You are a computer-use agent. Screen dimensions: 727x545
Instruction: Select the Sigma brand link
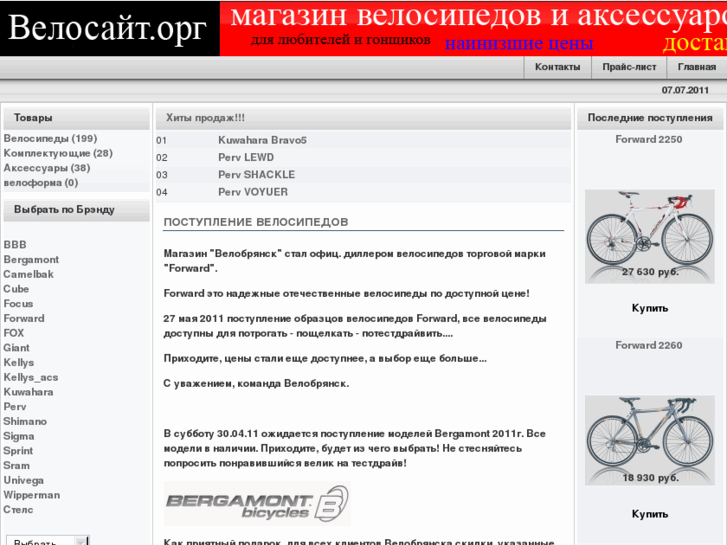(19, 436)
